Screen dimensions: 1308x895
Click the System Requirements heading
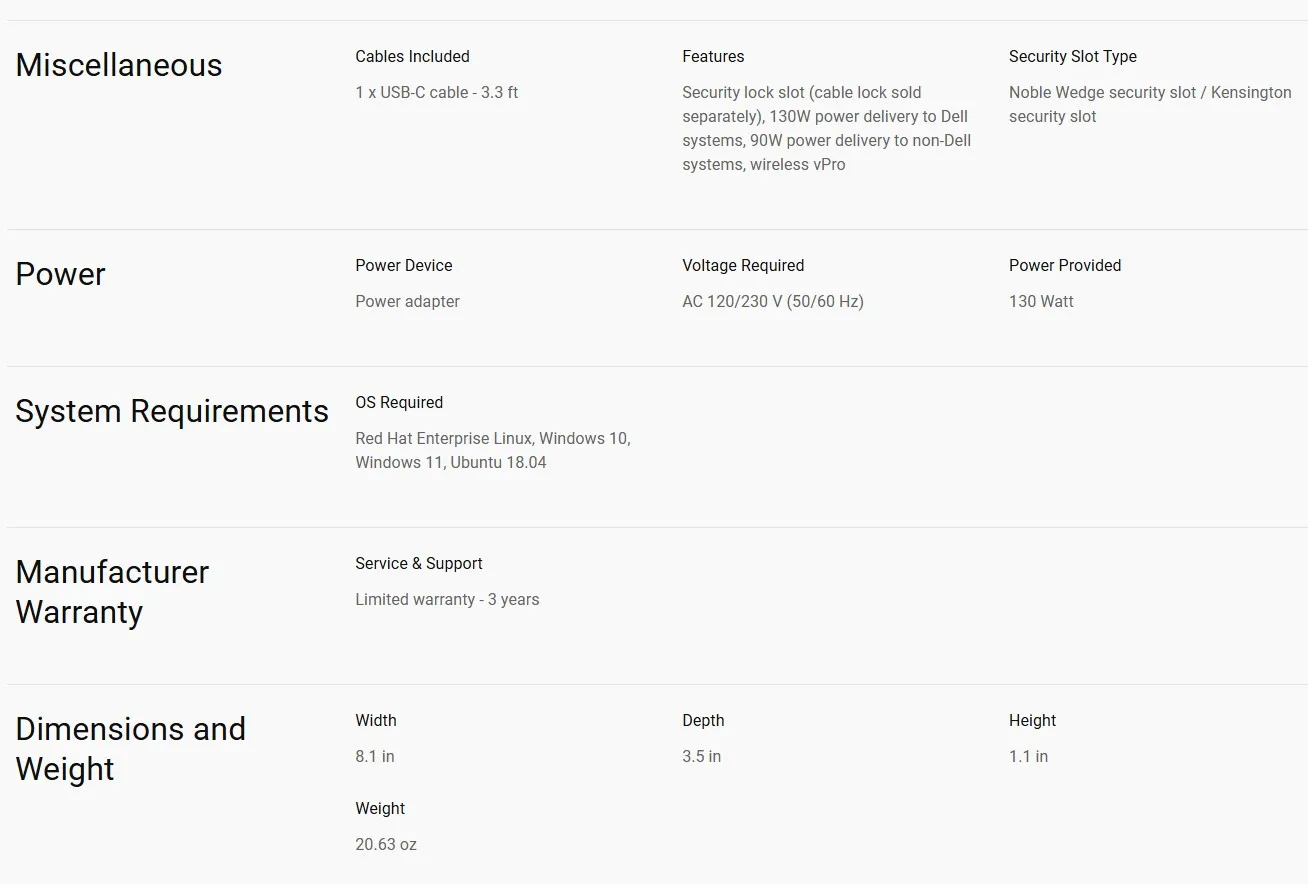point(172,411)
